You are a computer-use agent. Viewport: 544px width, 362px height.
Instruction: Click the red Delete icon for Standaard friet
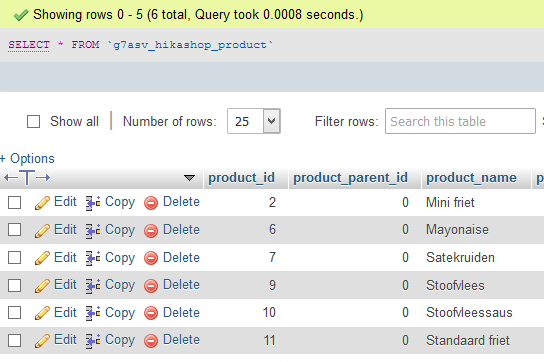coord(151,341)
